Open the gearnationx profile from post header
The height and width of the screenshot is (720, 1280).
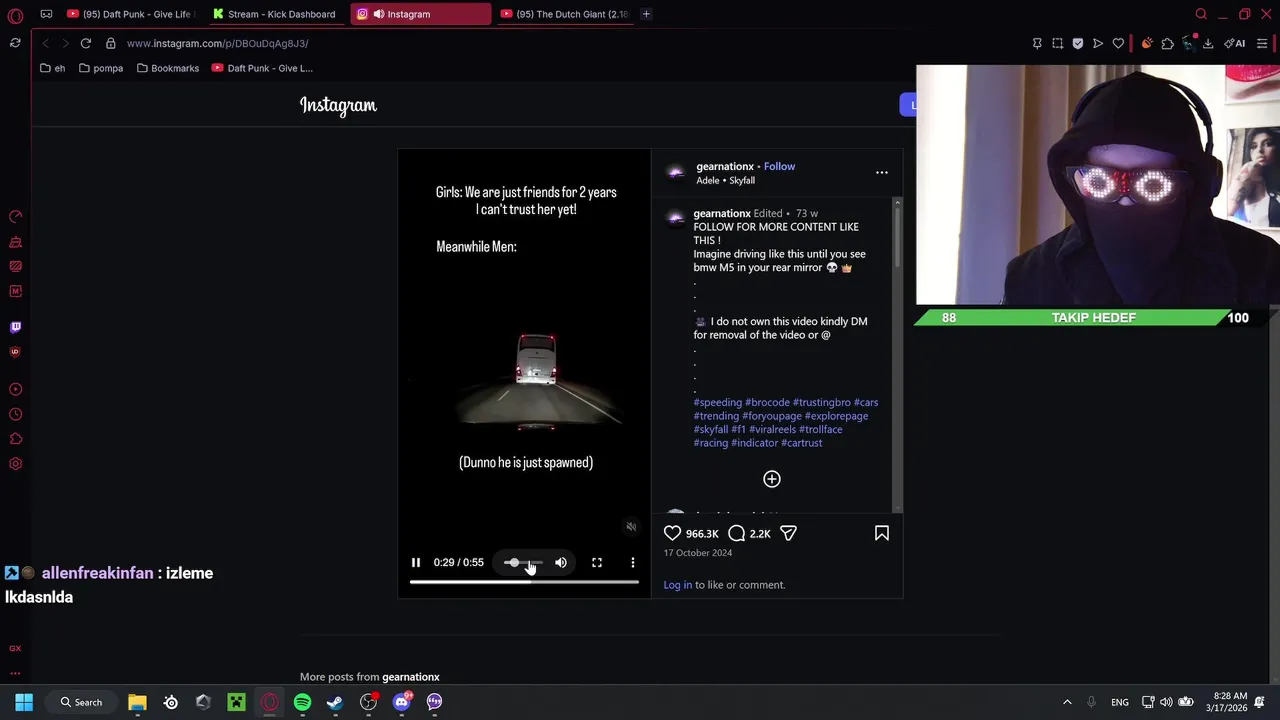pyautogui.click(x=725, y=166)
